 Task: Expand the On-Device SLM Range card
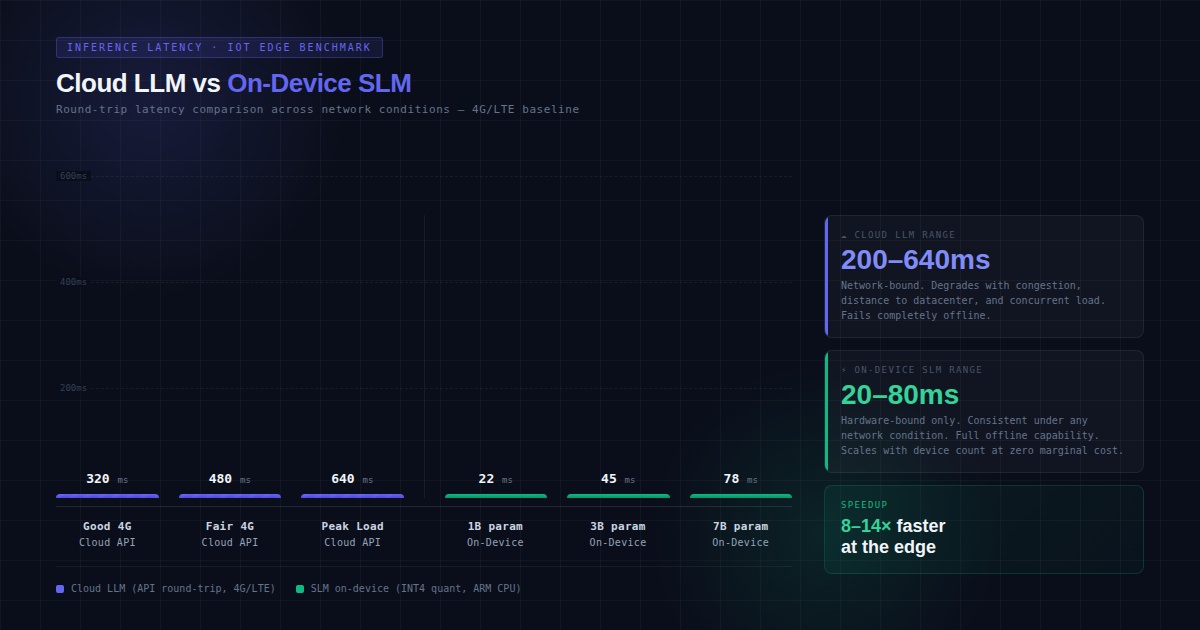click(984, 412)
